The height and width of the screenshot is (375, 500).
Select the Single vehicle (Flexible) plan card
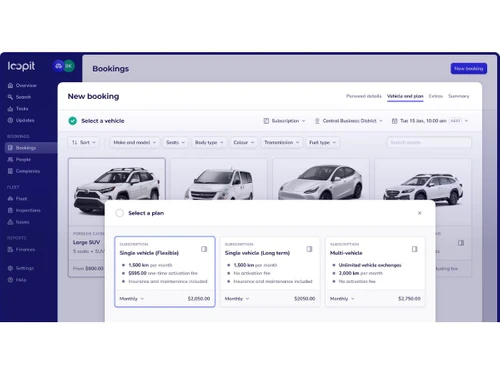(x=165, y=271)
